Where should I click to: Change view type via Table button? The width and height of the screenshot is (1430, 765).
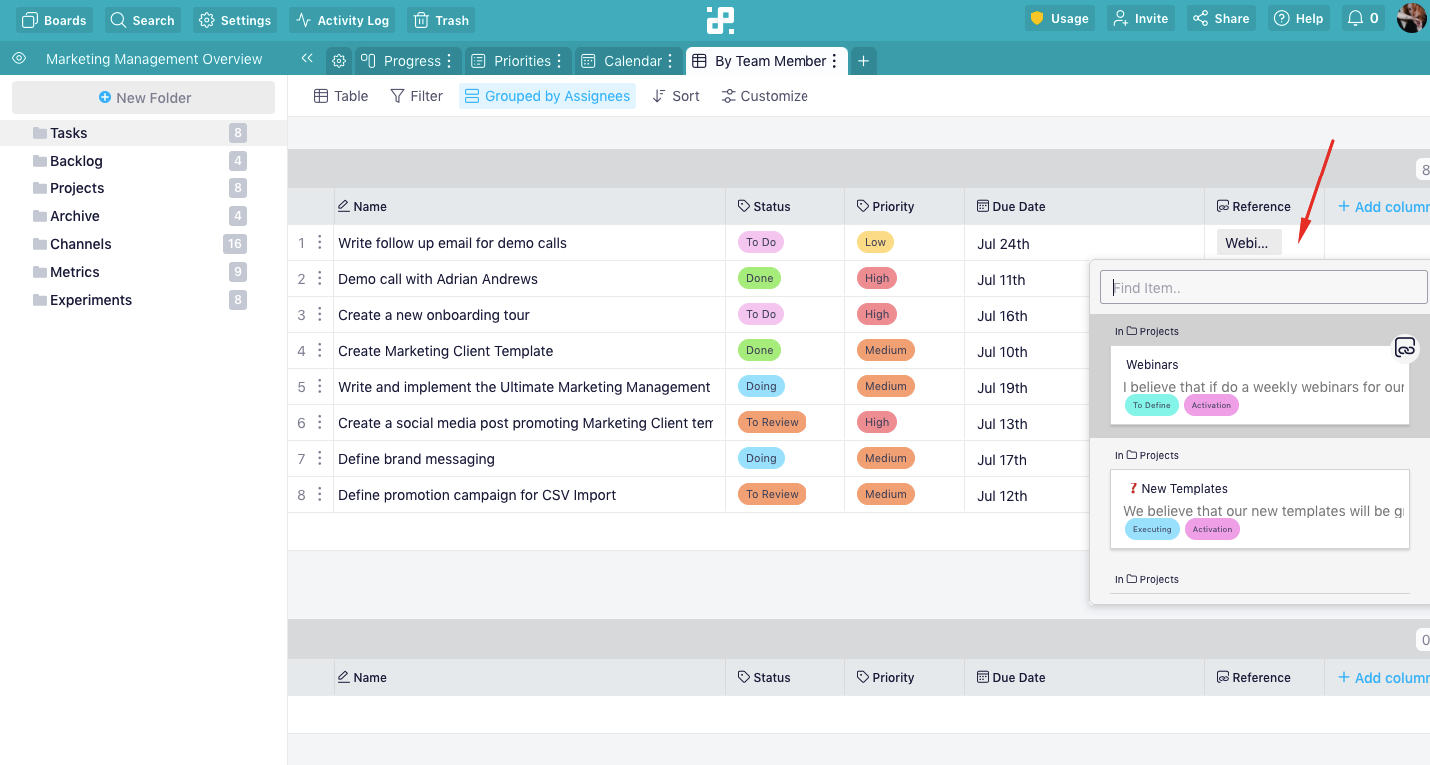pyautogui.click(x=341, y=96)
